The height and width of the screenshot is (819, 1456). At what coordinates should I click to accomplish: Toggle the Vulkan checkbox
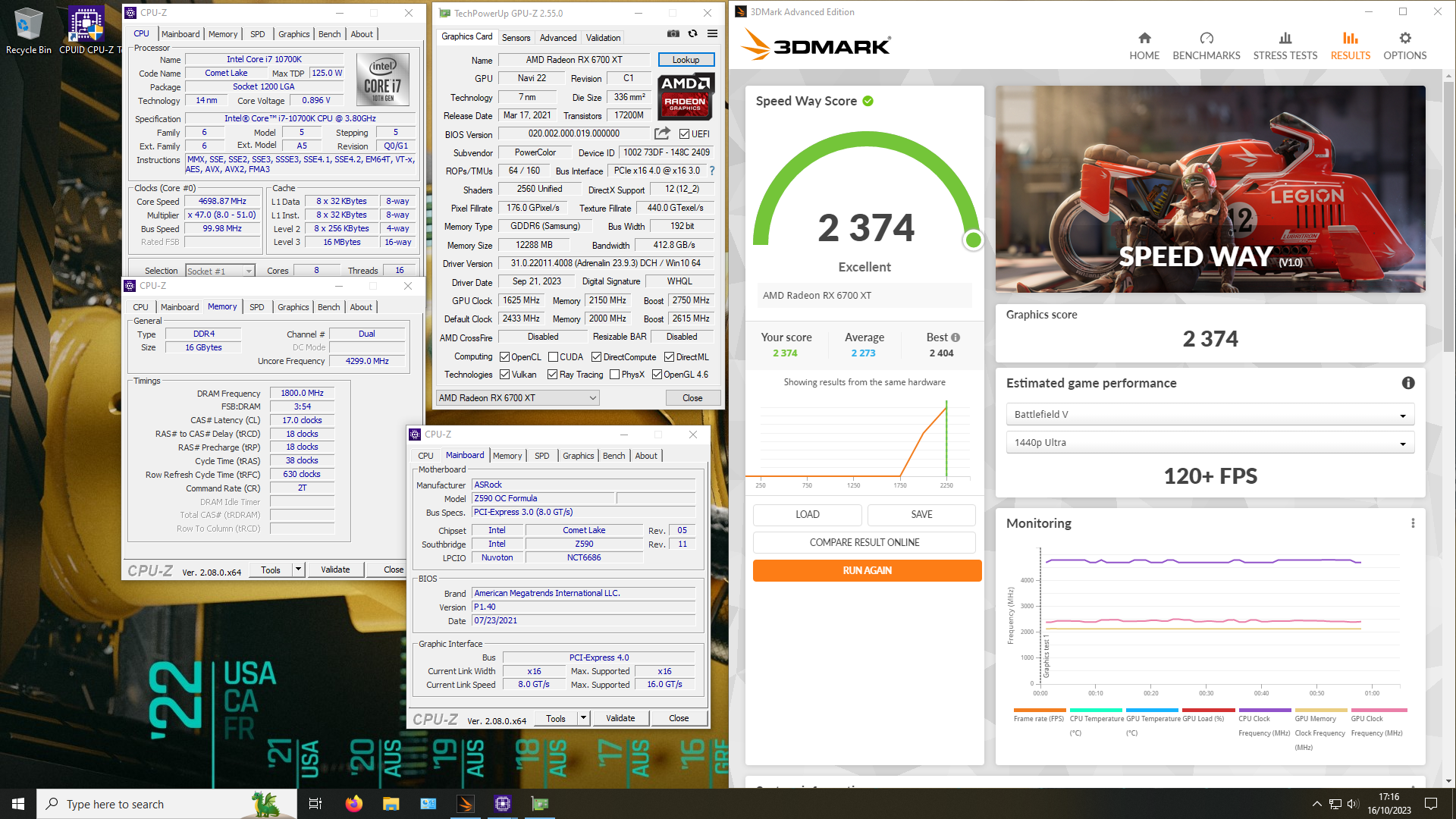click(505, 375)
